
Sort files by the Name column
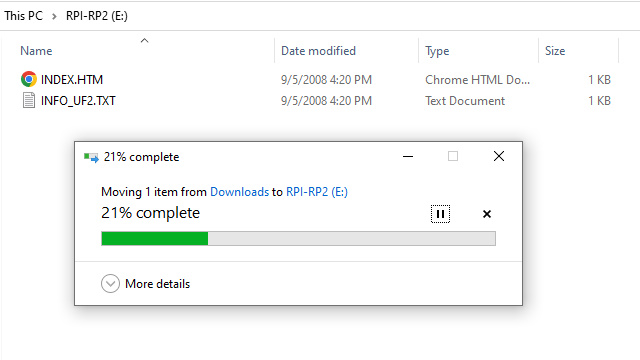[36, 51]
